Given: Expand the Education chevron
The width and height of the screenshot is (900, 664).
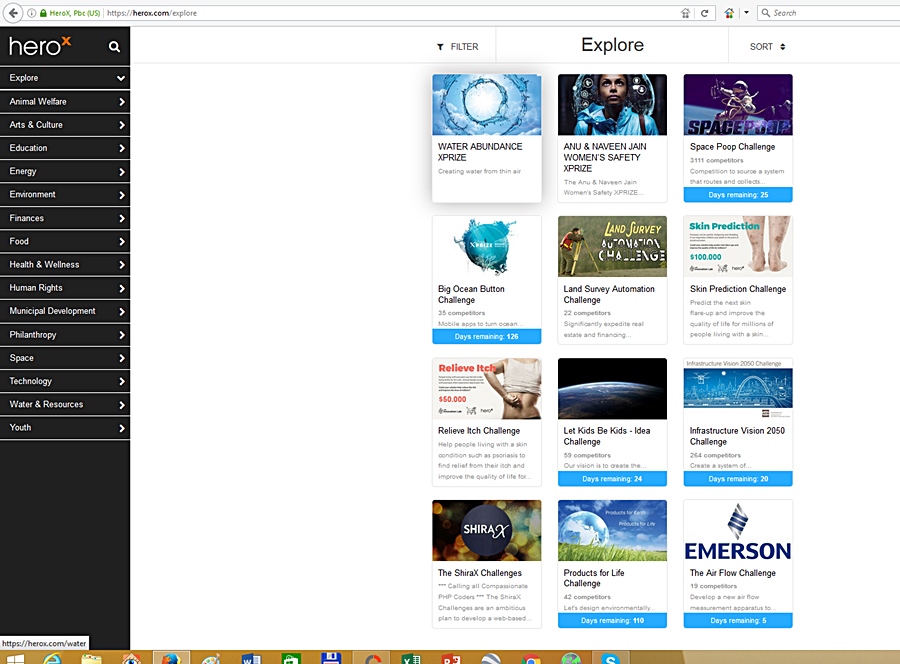Looking at the screenshot, I should pyautogui.click(x=122, y=148).
